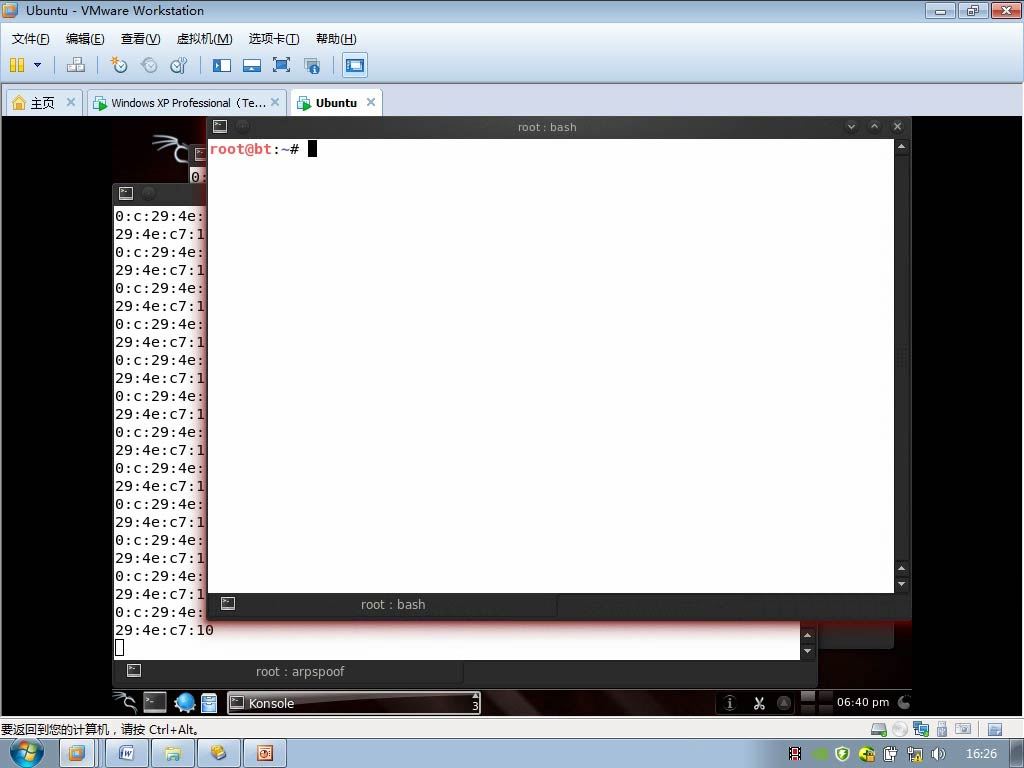Open Windows Explorer from the taskbar

[173, 753]
